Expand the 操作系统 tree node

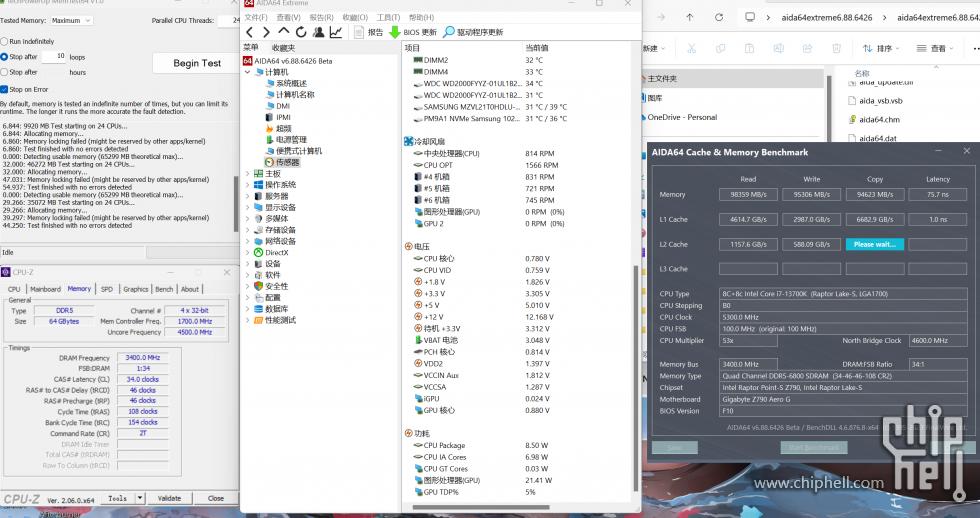(248, 184)
